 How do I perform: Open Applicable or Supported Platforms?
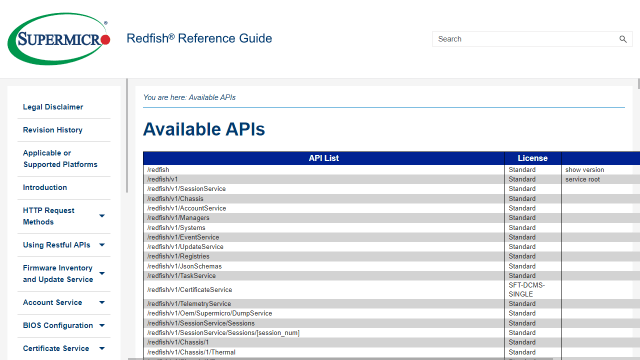tap(60, 159)
